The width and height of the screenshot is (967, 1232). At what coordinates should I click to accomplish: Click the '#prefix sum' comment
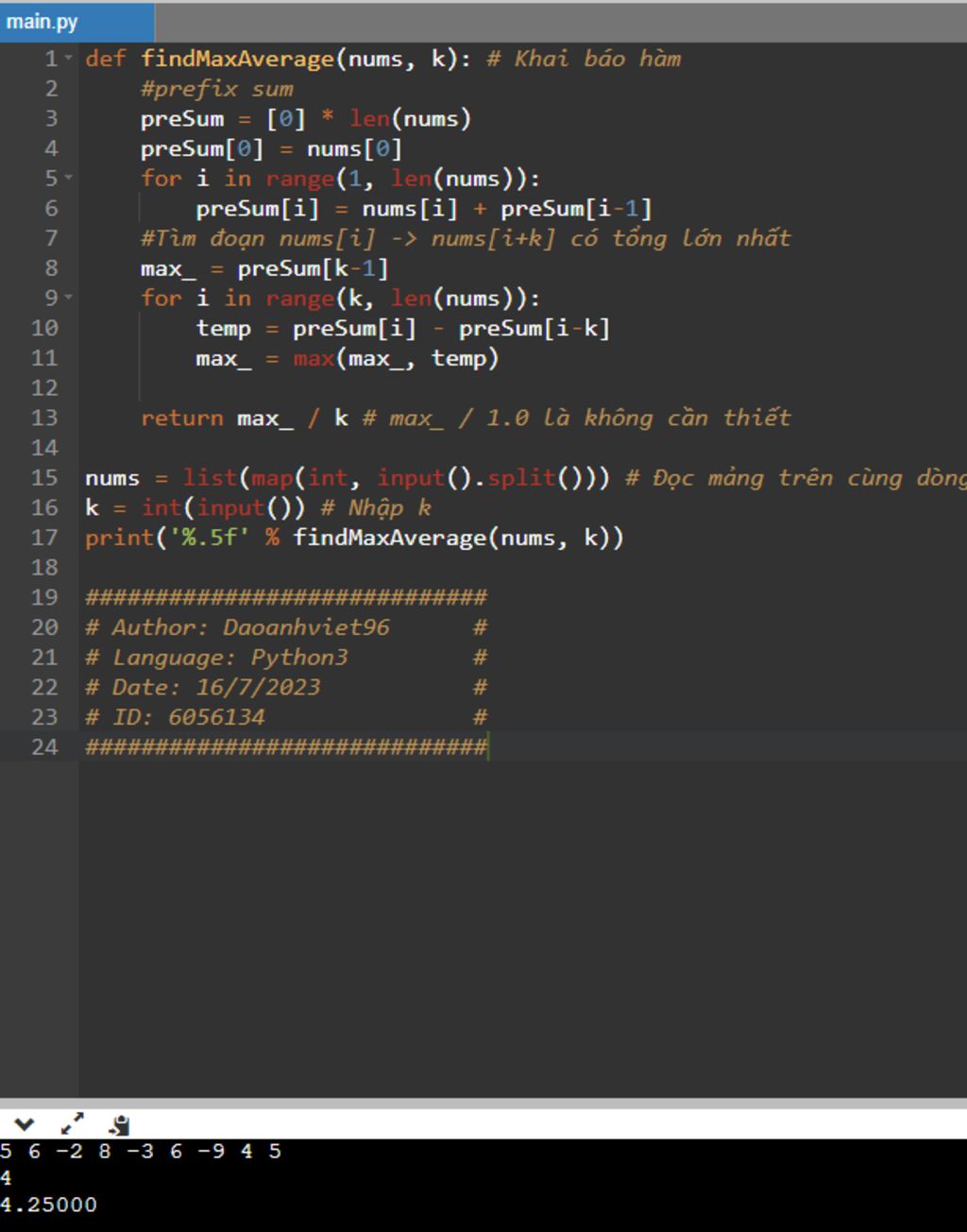[217, 89]
